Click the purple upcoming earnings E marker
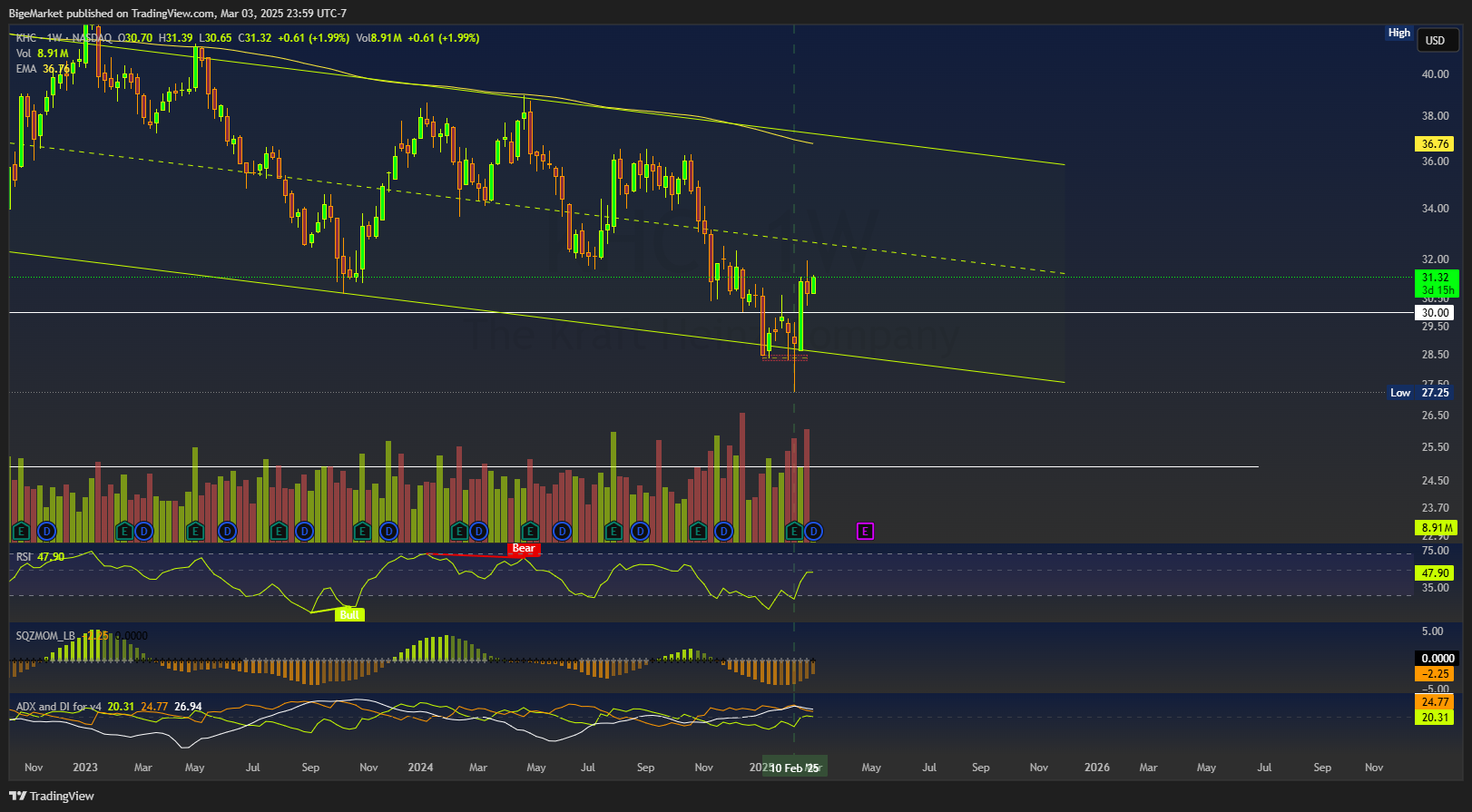1472x812 pixels. [x=865, y=532]
